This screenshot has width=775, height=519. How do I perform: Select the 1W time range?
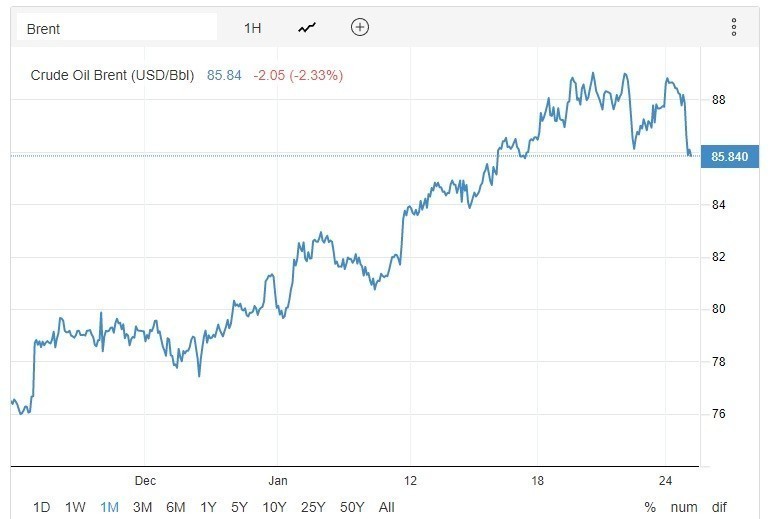(x=75, y=507)
